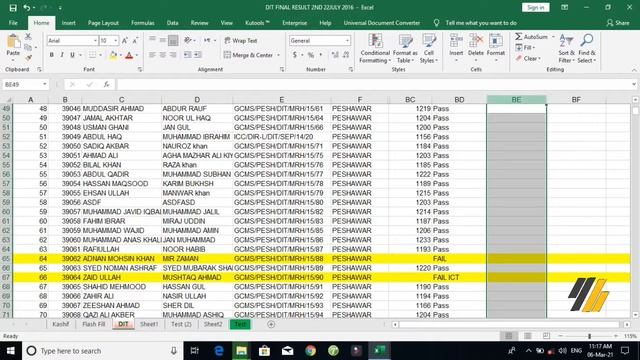
Task: Open Sort & Filter menu
Action: [x=567, y=48]
